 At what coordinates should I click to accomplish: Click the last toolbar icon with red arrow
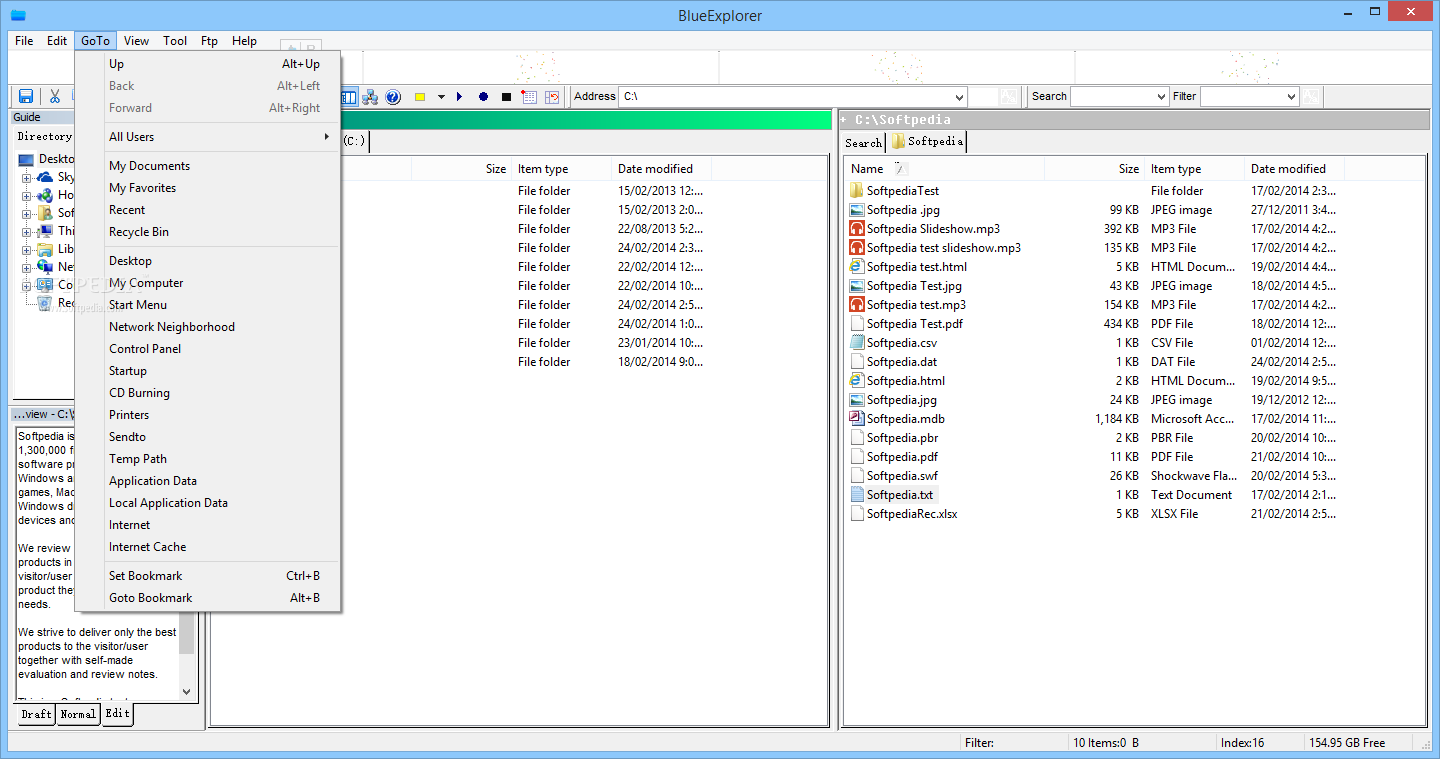(552, 97)
